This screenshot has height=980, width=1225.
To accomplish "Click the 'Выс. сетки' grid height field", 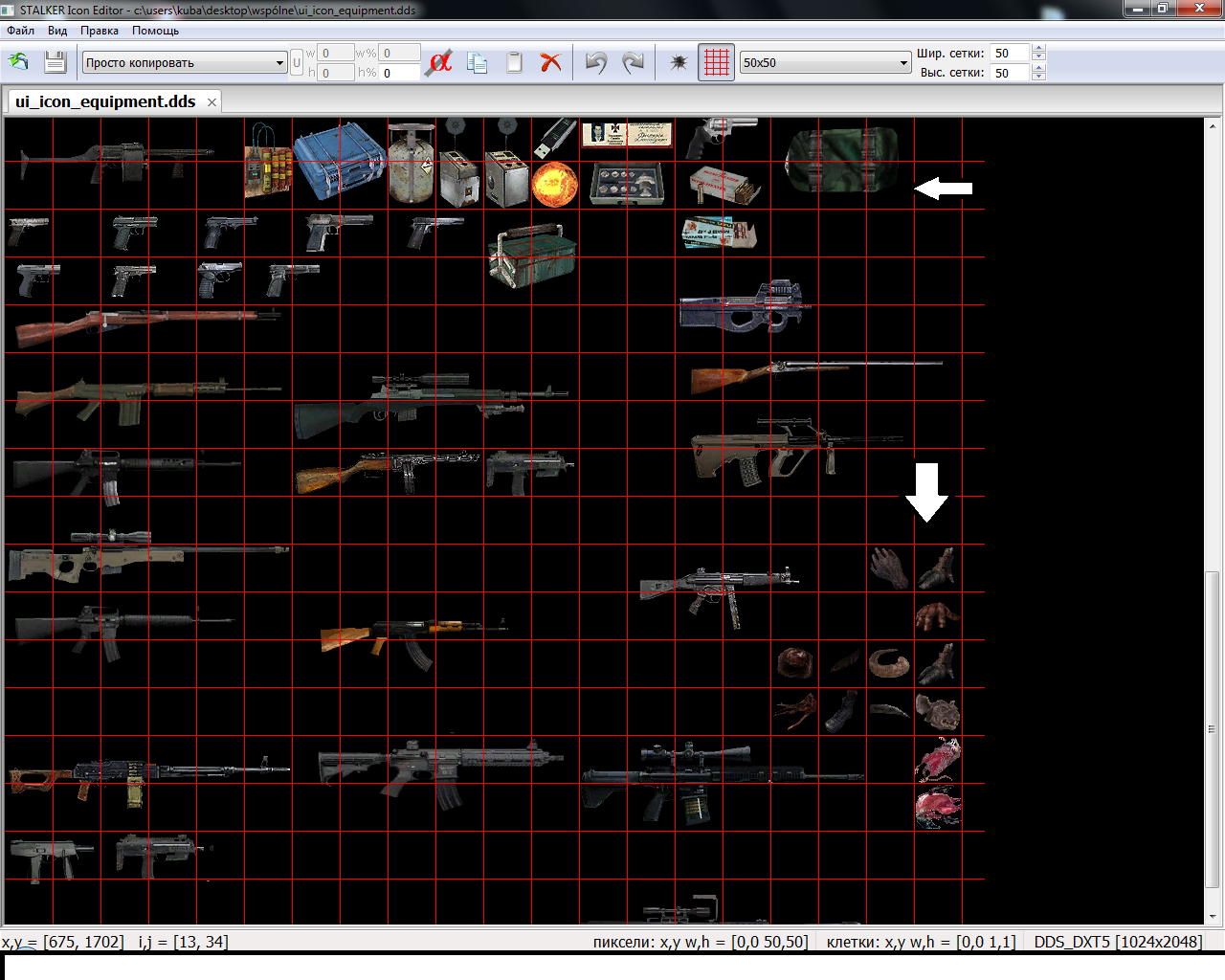I will click(1010, 73).
